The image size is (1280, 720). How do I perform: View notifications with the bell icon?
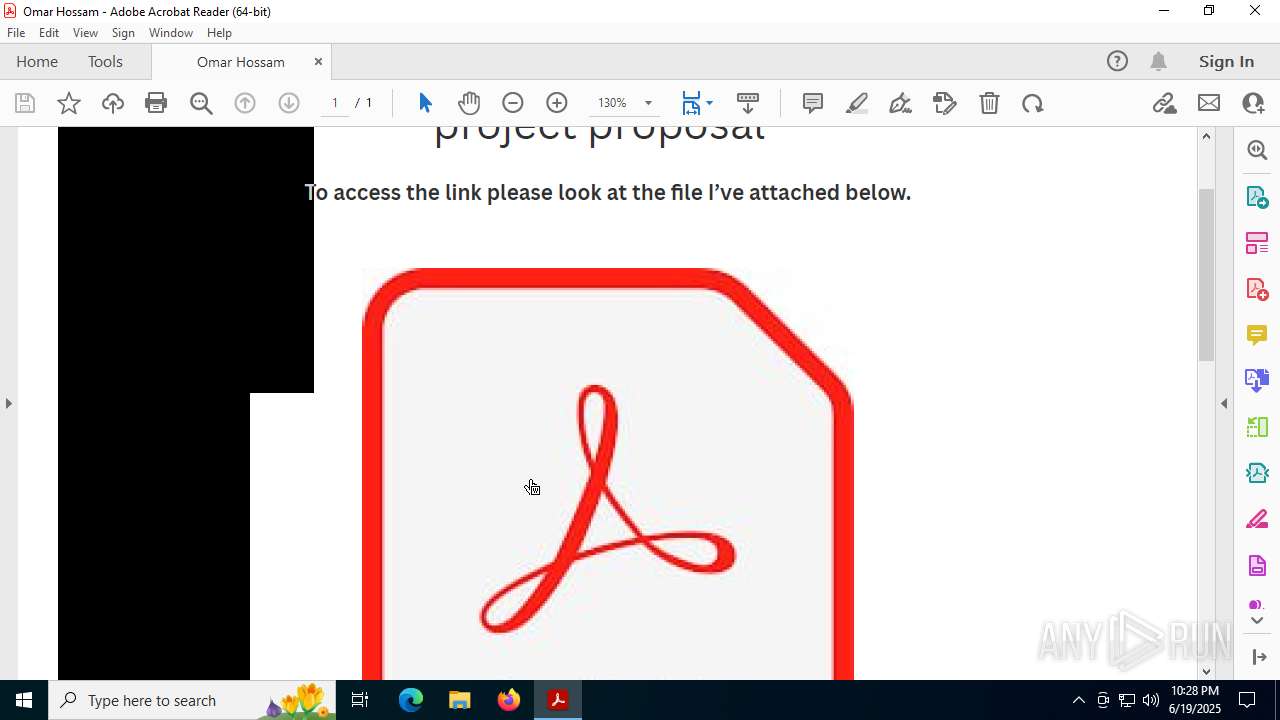pyautogui.click(x=1158, y=62)
